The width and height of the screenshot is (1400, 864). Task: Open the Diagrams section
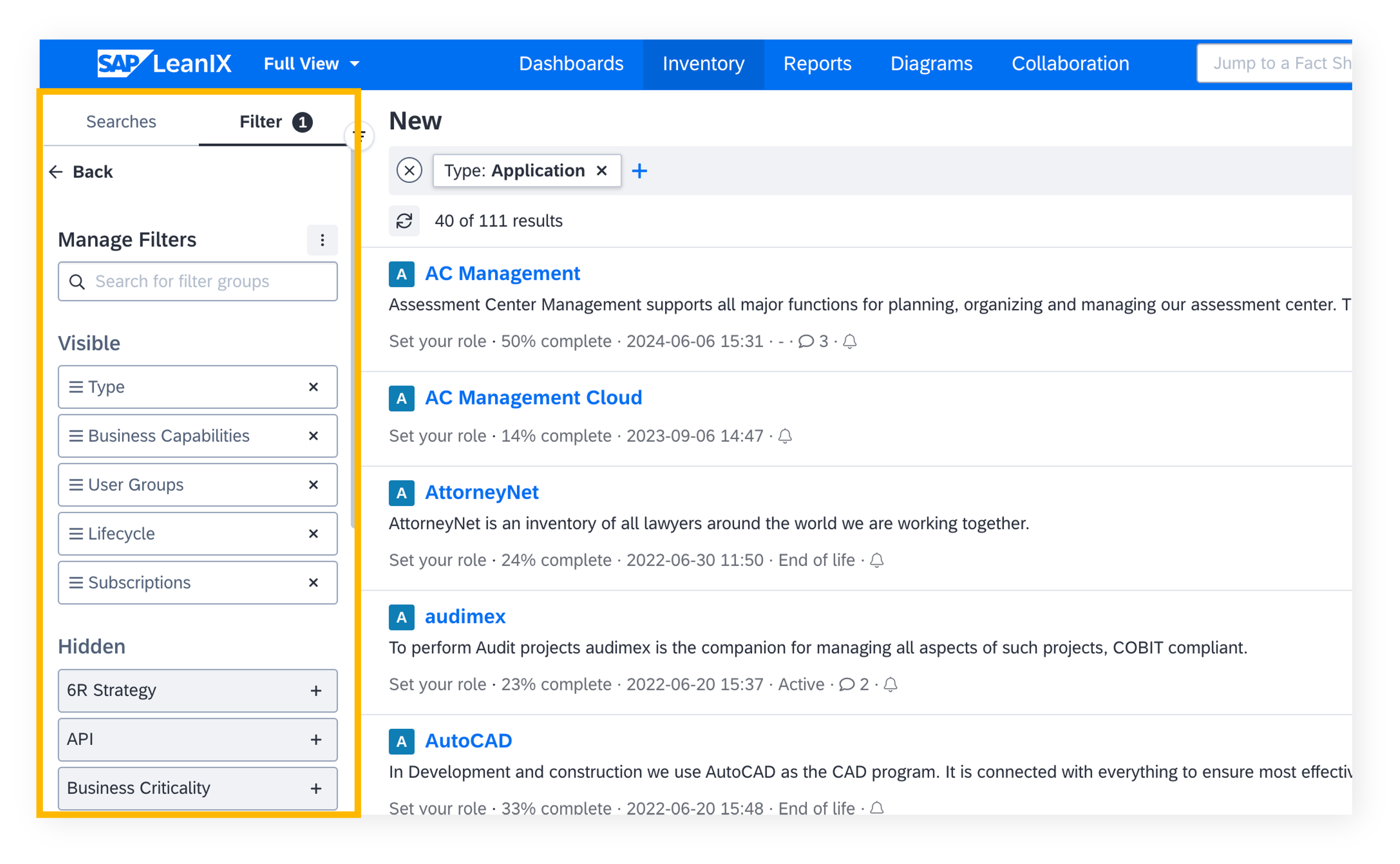(932, 64)
